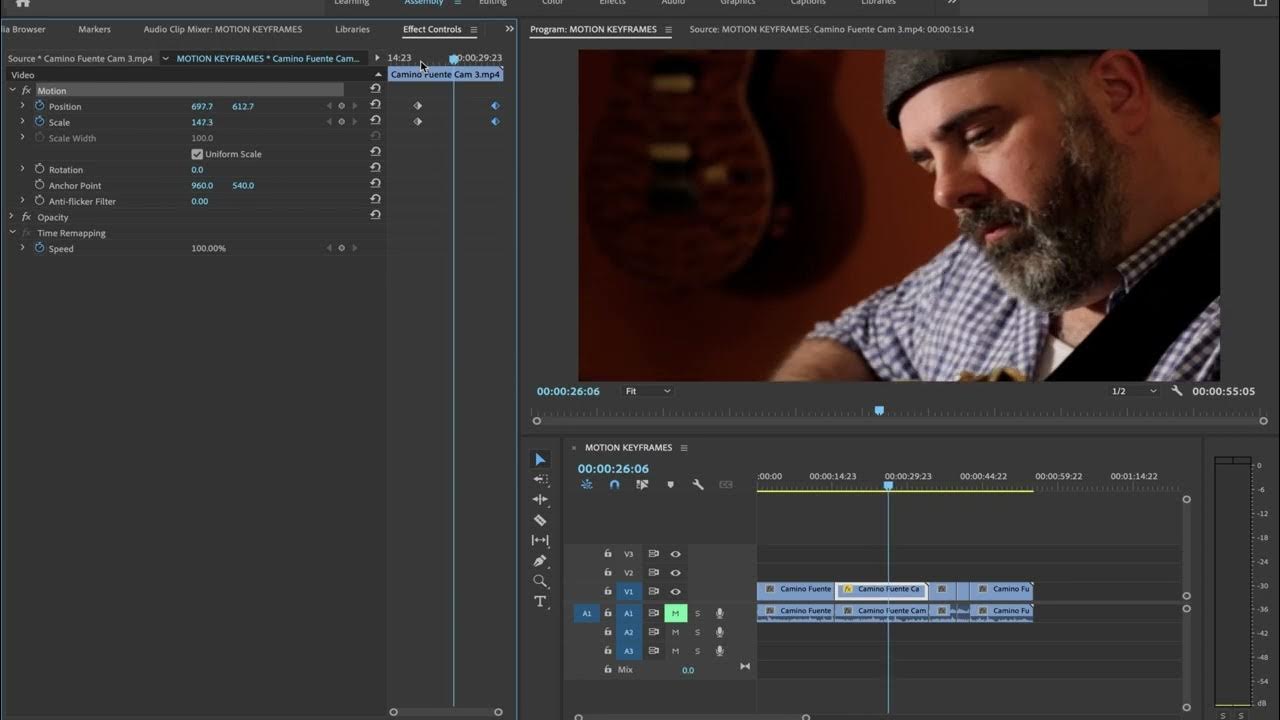The width and height of the screenshot is (1280, 720).
Task: Click the Position X value 697.7
Action: pos(202,106)
